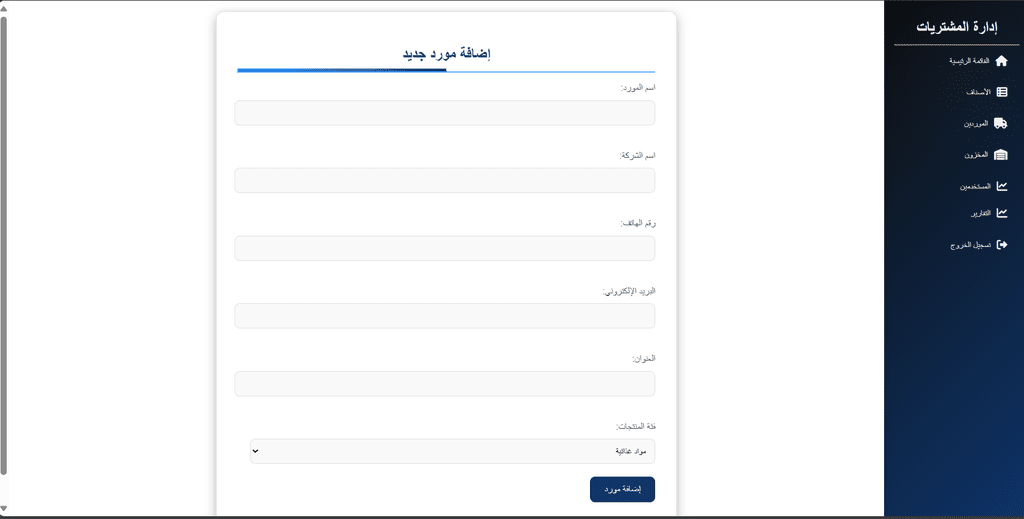The height and width of the screenshot is (519, 1024).
Task: Click the chart icon beside المستخدمين
Action: 1002,186
